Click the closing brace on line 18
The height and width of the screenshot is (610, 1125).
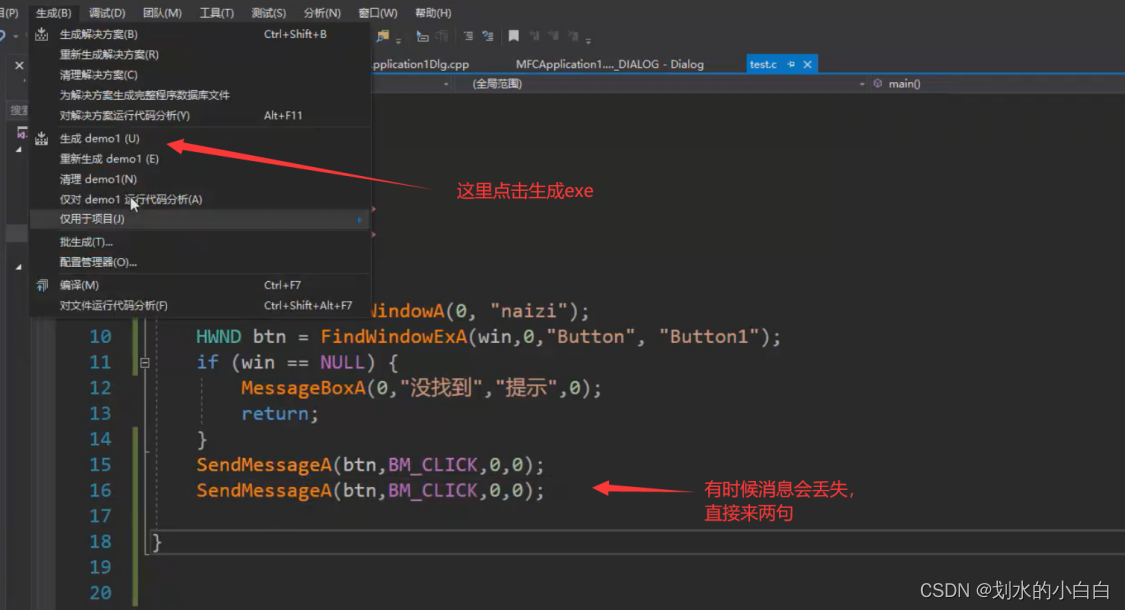(x=157, y=543)
